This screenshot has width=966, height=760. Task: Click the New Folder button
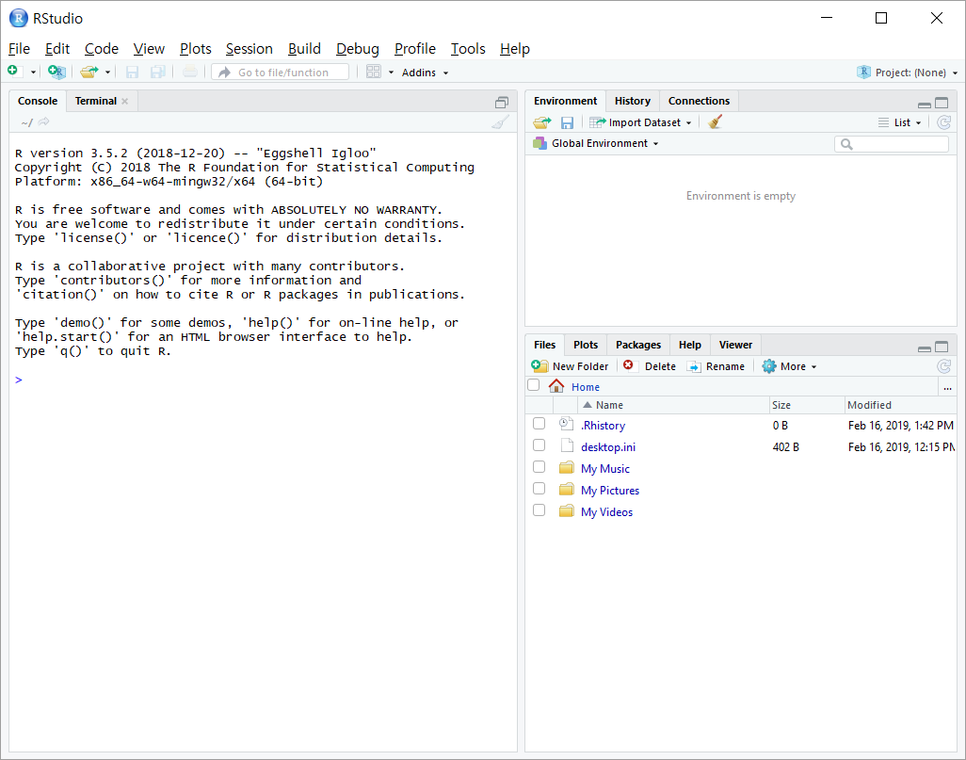[570, 366]
